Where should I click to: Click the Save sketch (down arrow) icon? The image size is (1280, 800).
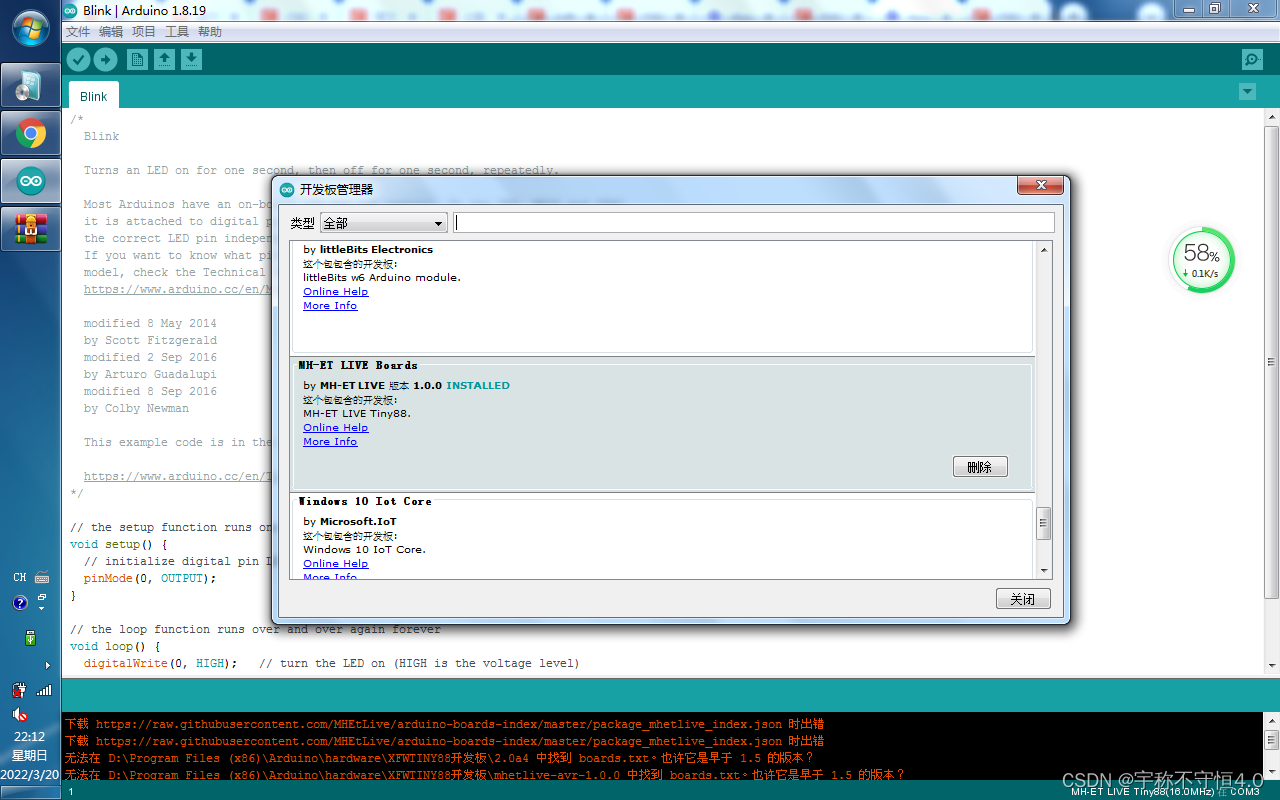point(191,60)
